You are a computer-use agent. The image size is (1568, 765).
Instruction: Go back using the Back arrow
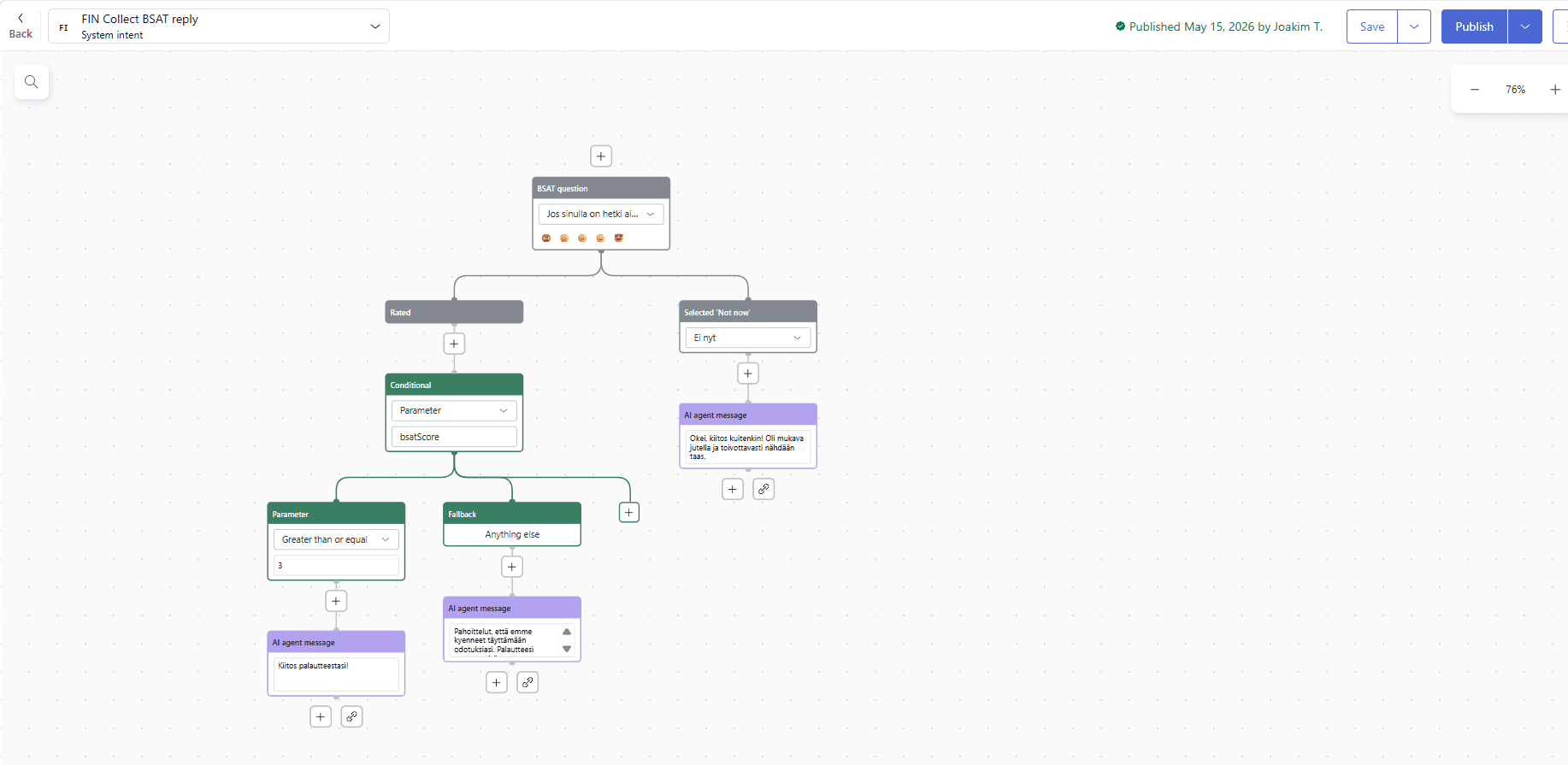click(x=21, y=26)
